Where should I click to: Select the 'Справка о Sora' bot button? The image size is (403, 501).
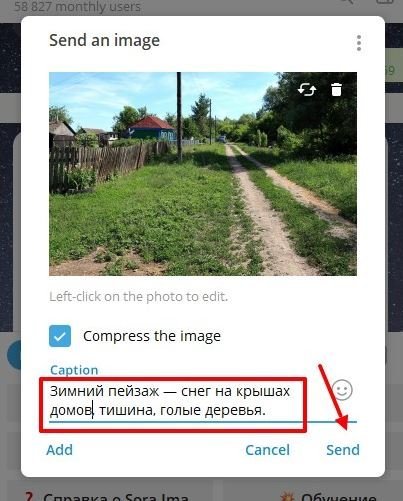tap(110, 495)
